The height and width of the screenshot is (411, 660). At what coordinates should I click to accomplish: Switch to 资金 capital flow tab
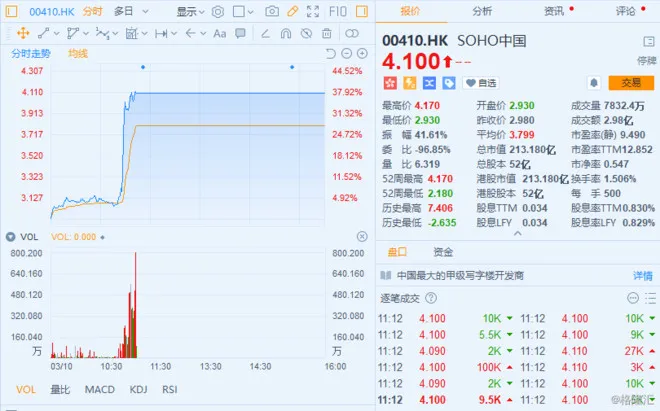click(443, 252)
